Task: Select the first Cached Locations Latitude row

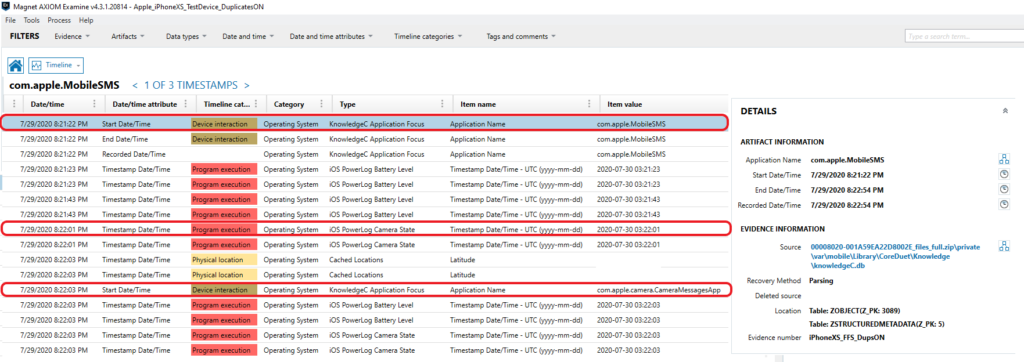Action: point(364,259)
